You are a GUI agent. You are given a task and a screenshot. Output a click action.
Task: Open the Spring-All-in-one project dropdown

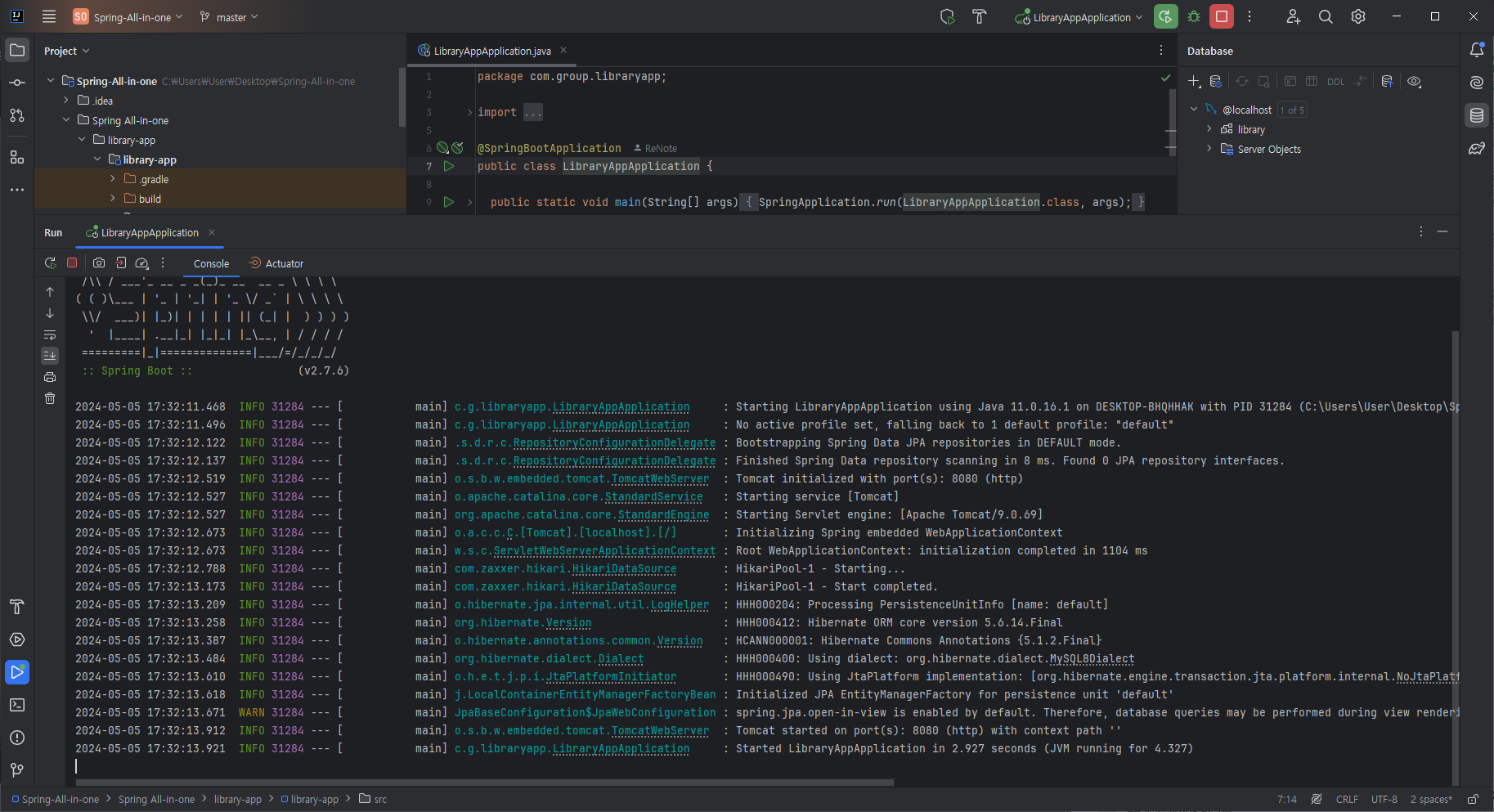[x=128, y=17]
